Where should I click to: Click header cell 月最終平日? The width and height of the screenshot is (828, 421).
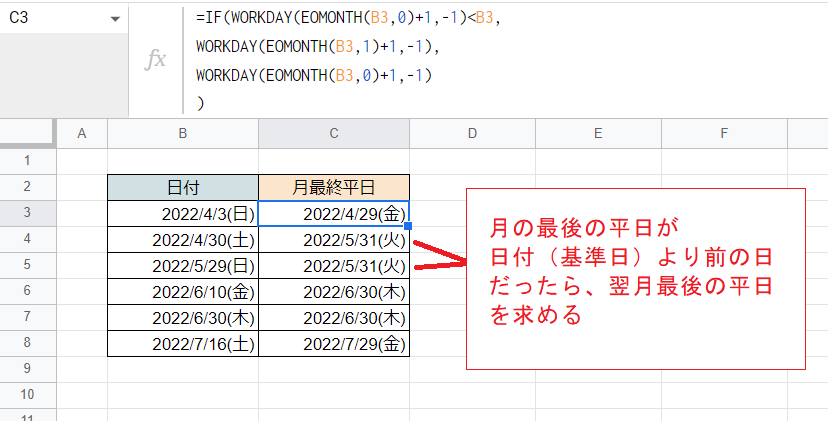(x=334, y=187)
